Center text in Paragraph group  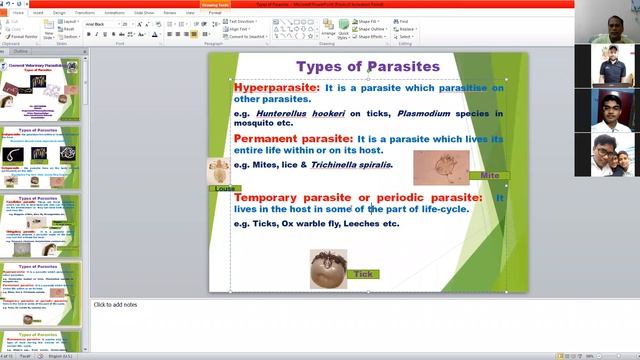point(178,34)
